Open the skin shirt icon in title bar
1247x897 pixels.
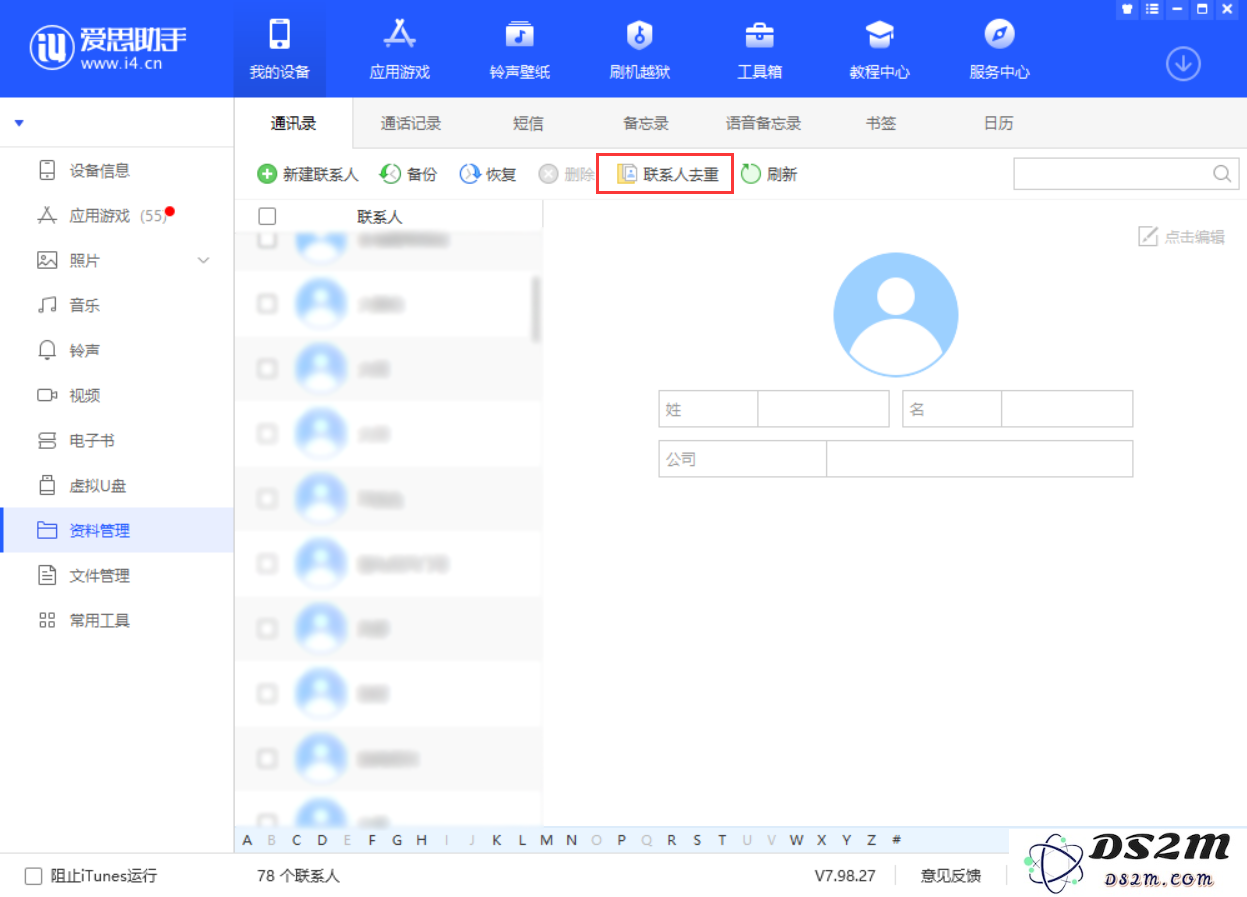1127,9
